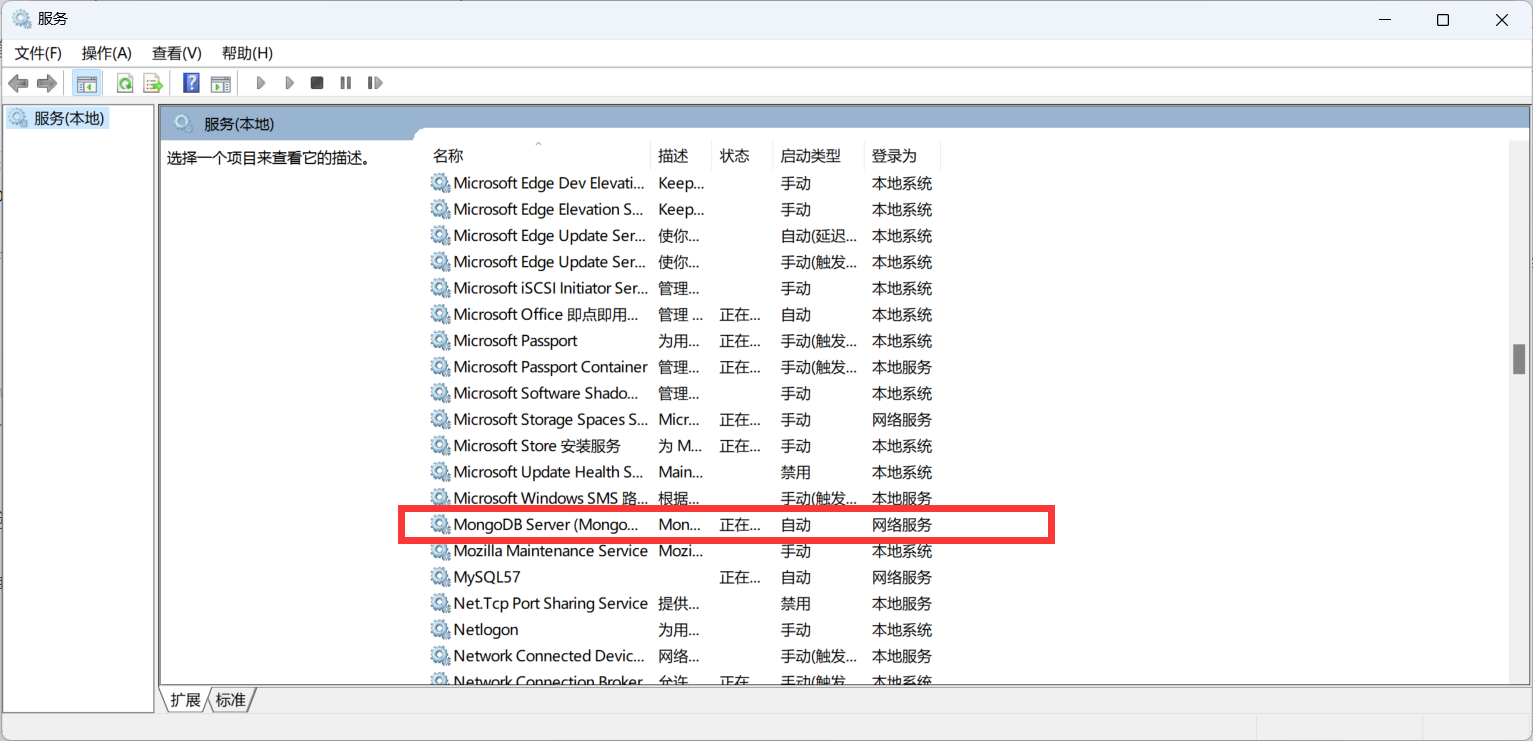Click the vertical scrollbar thumb in services list

tap(1519, 359)
